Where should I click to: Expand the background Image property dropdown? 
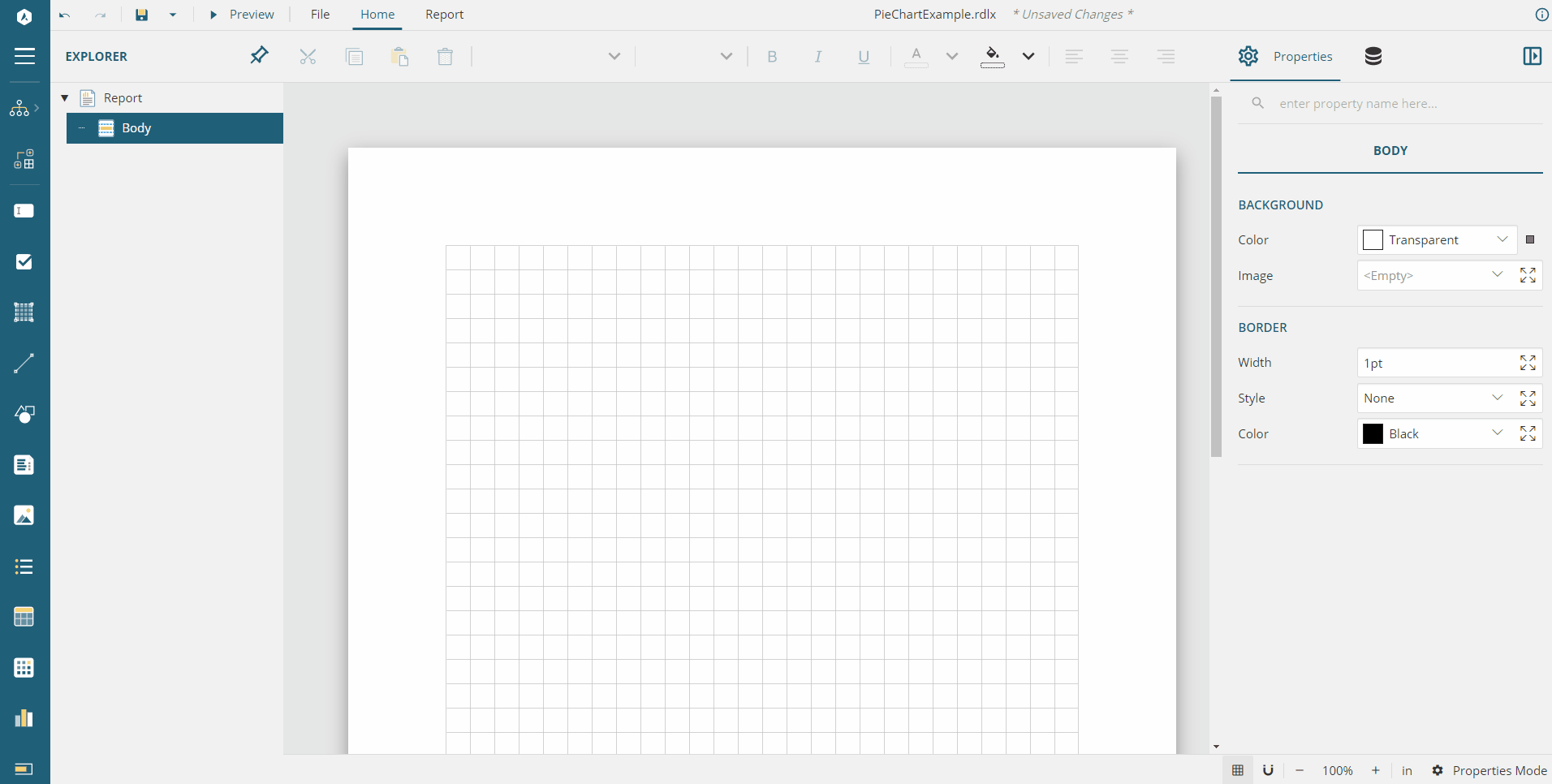(x=1498, y=275)
